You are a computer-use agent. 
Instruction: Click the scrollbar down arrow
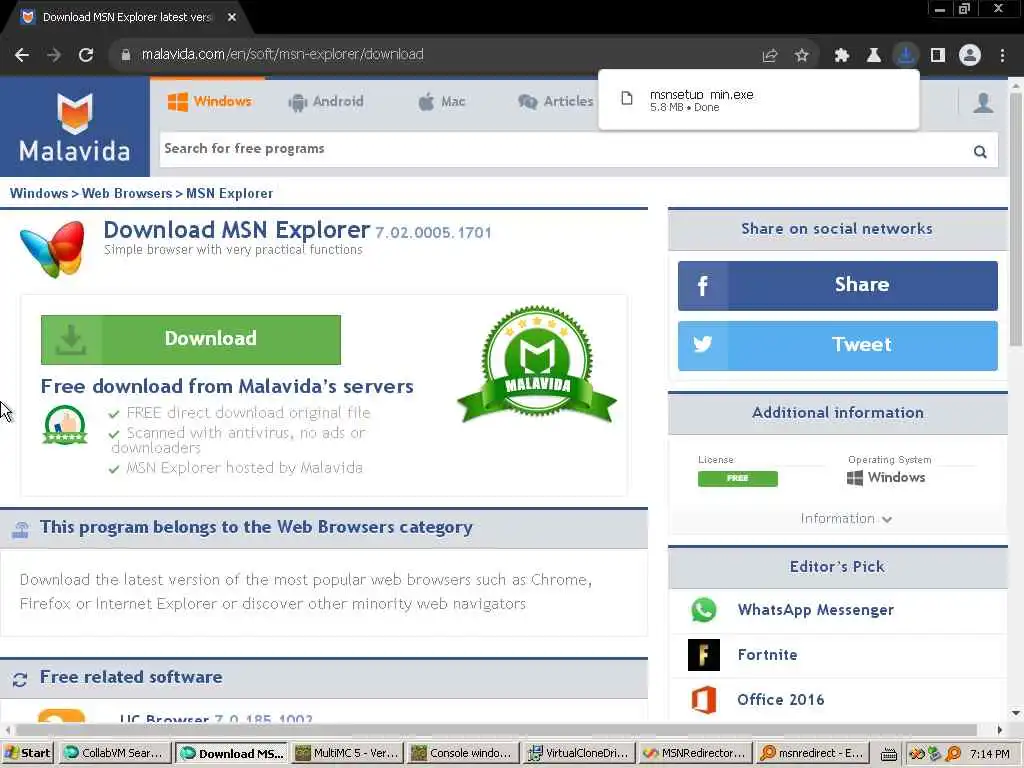[1016, 712]
